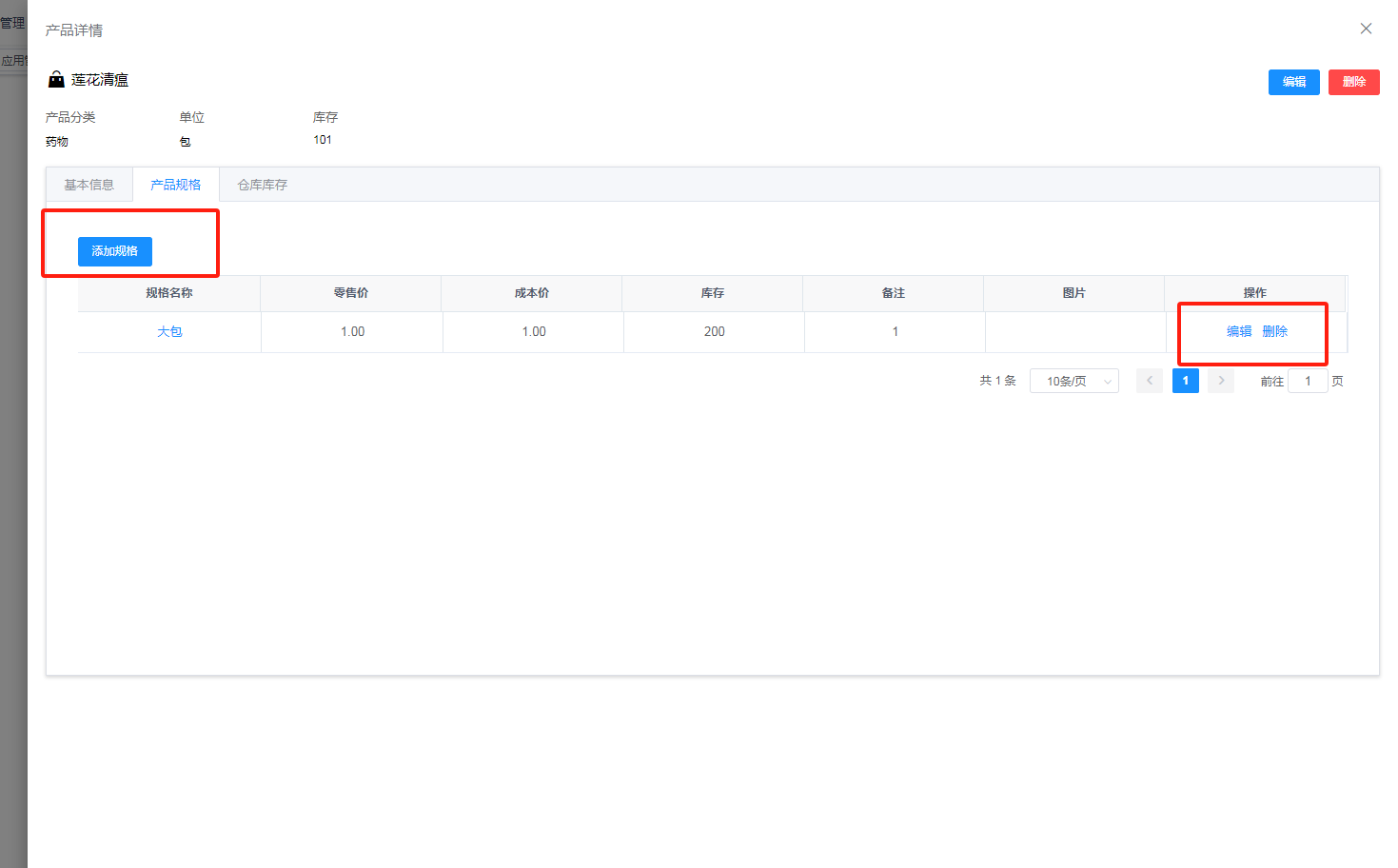Screen dimensions: 1398x868
Task: Open the 大包 specification link
Action: (169, 331)
